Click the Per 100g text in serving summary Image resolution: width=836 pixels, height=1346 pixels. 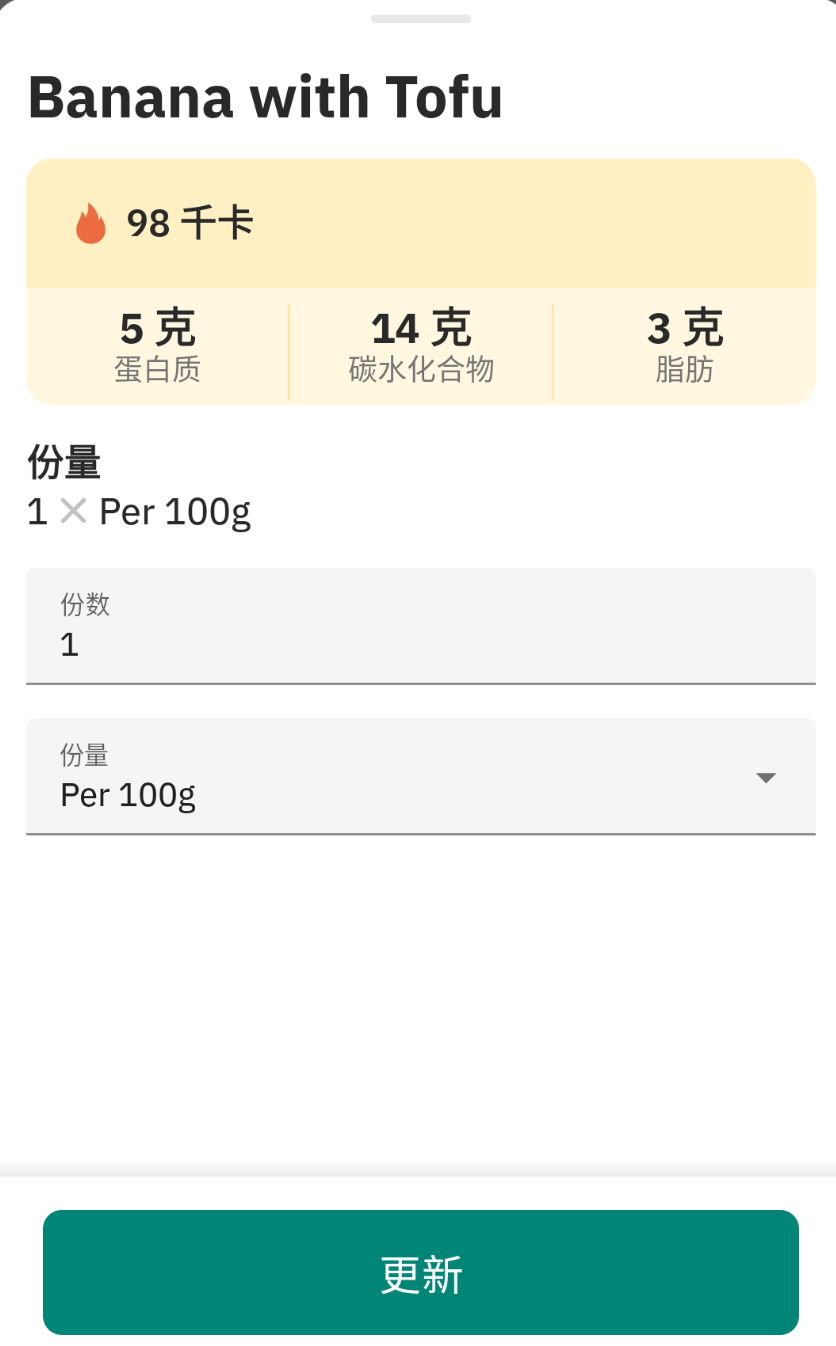click(x=175, y=512)
